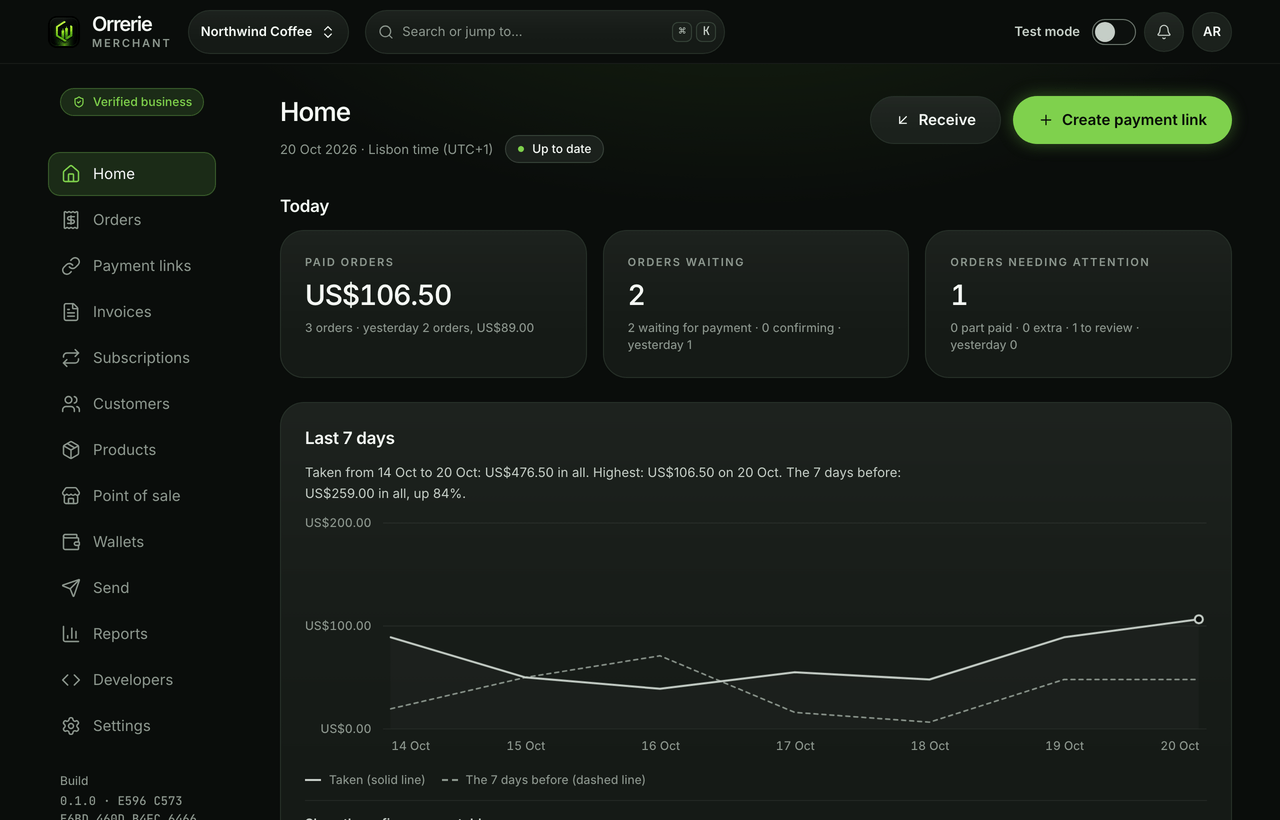1280x820 pixels.
Task: Click the magnifier icon in search bar
Action: pos(386,32)
